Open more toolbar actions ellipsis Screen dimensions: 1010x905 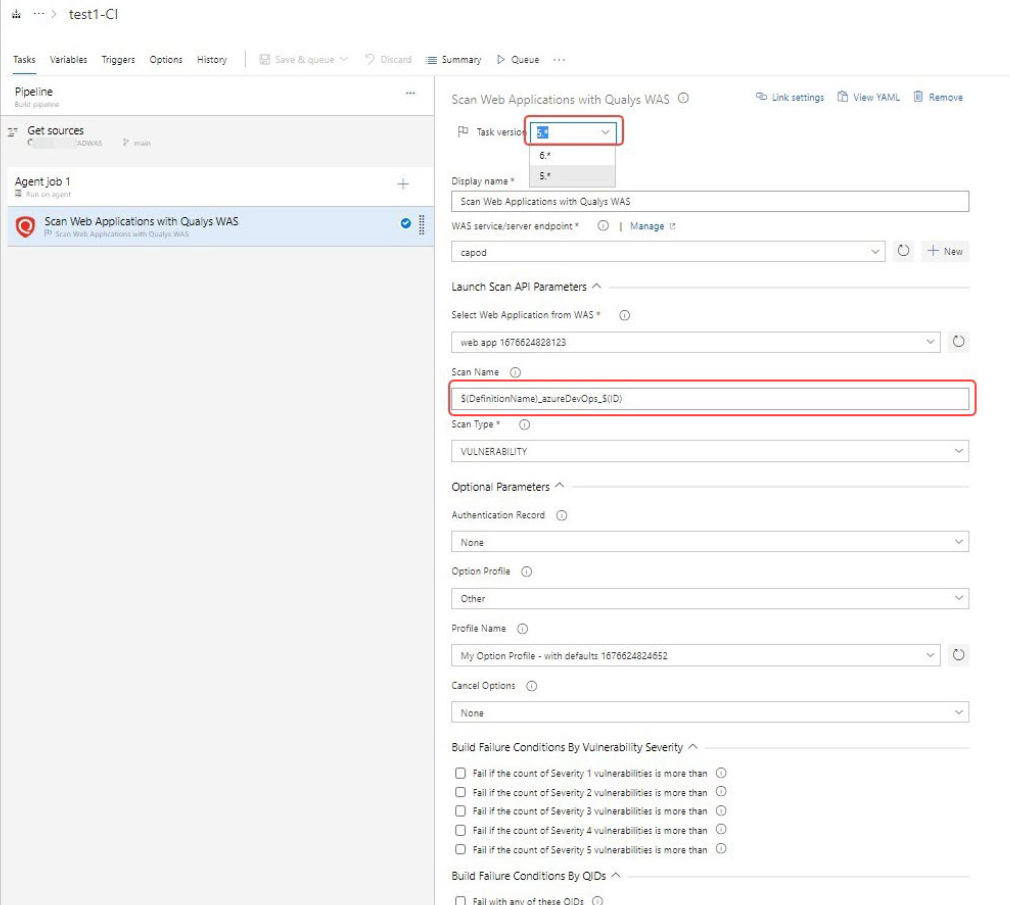(x=559, y=59)
